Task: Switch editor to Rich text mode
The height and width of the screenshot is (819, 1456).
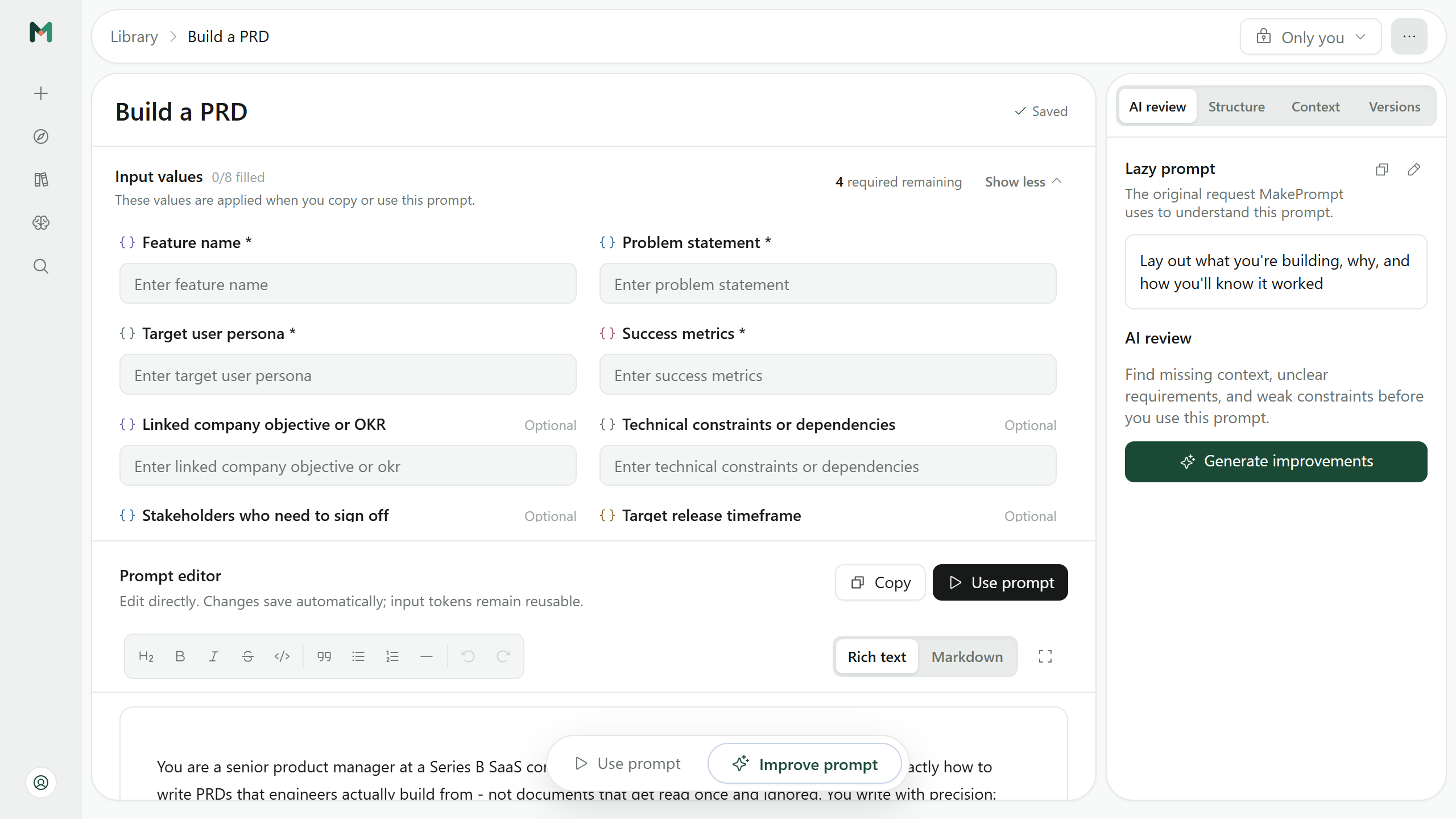Action: click(x=877, y=657)
